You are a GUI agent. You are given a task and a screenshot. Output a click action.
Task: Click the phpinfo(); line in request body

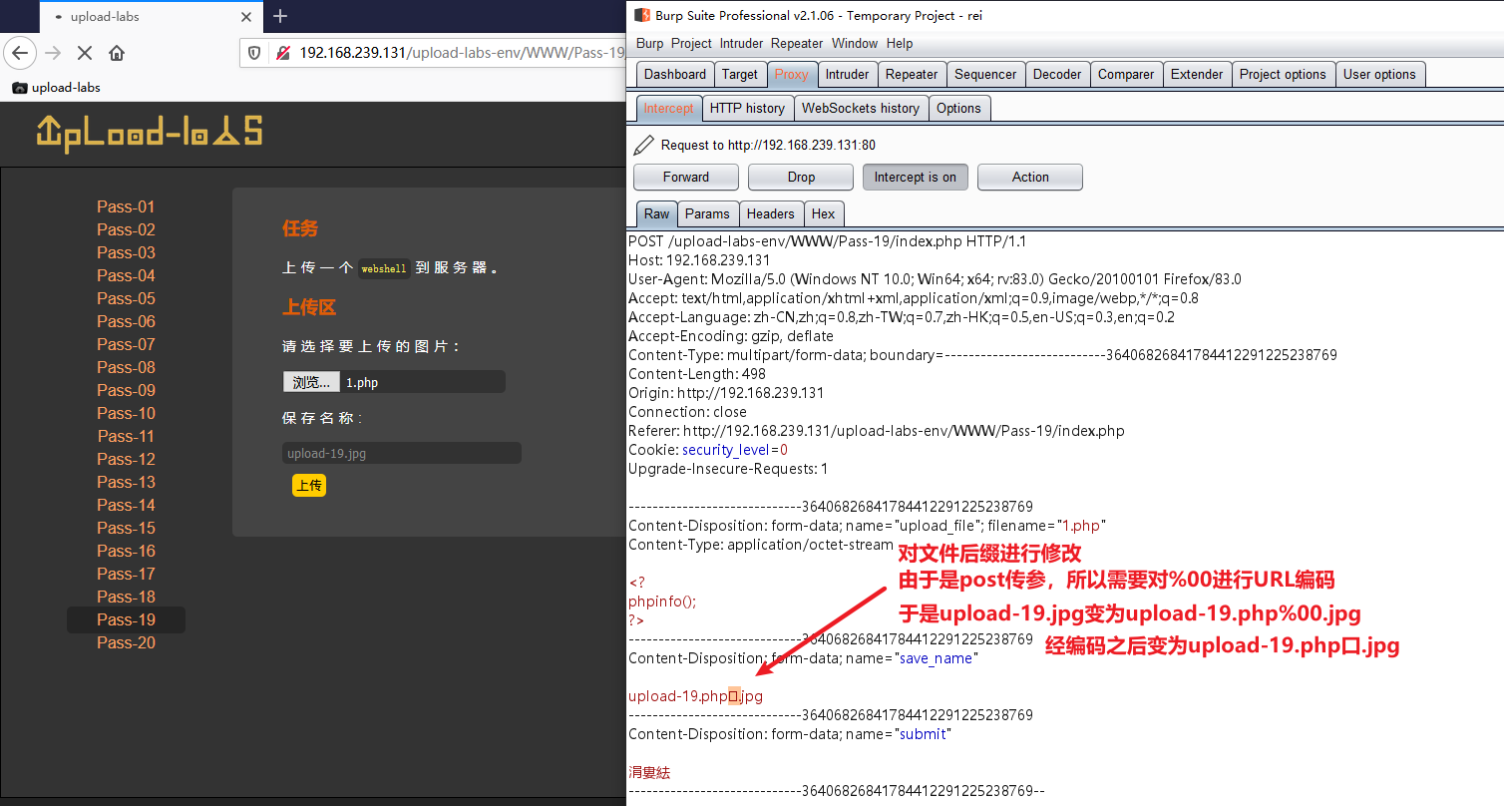coord(662,601)
